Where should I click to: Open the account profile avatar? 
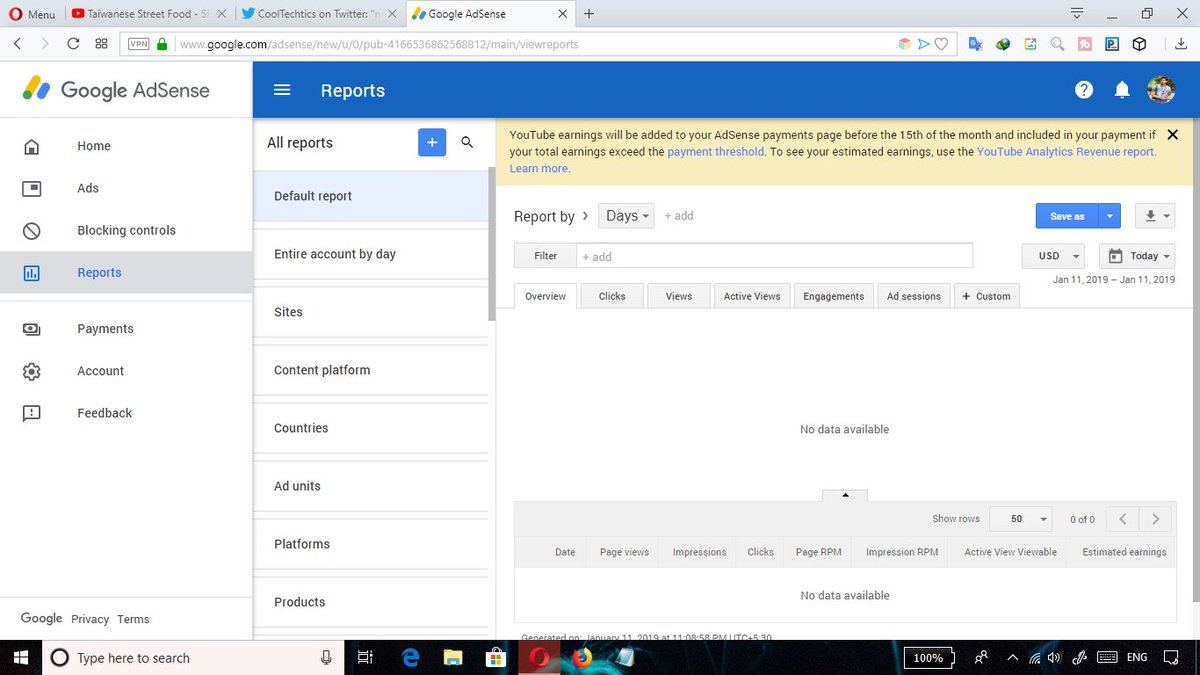click(x=1161, y=90)
